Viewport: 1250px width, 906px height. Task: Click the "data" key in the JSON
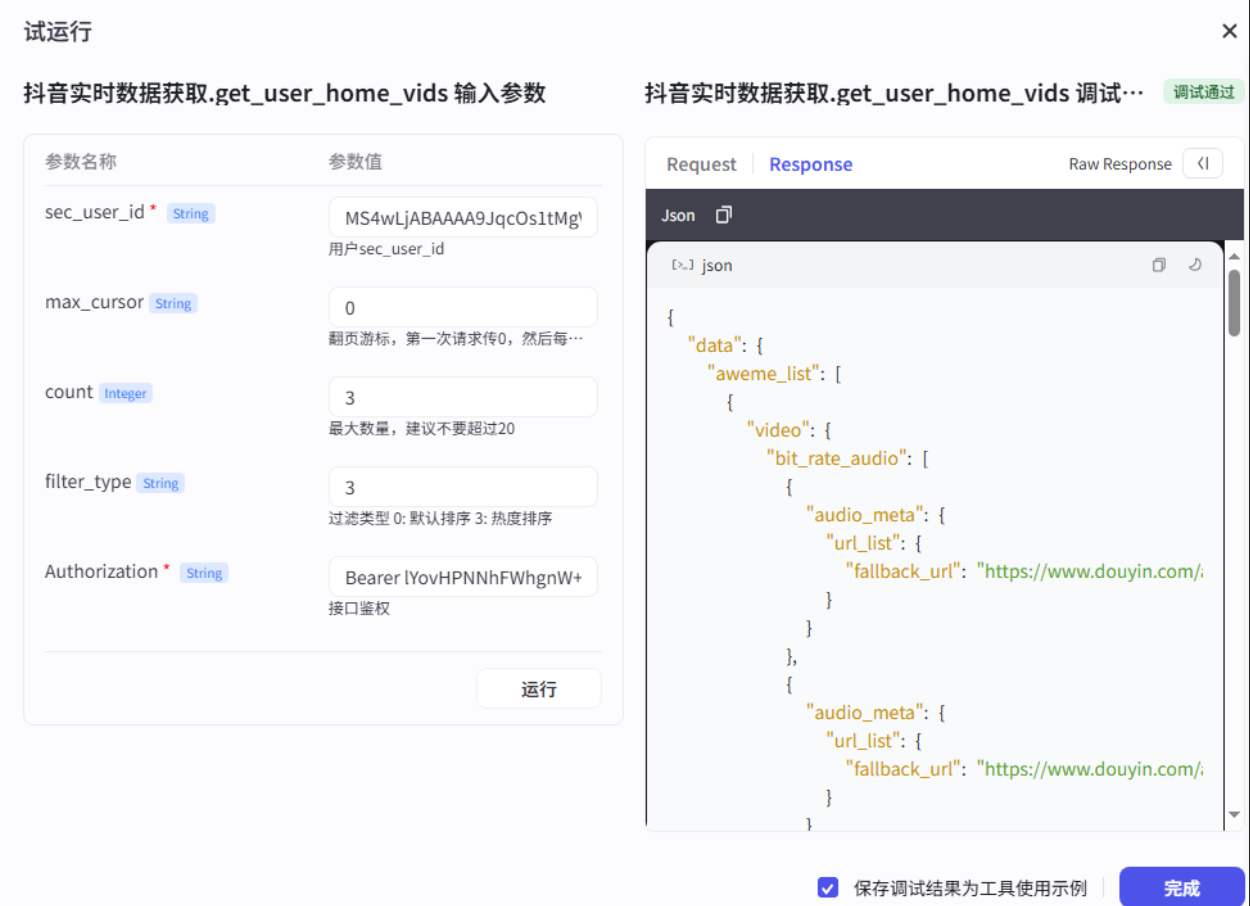[x=716, y=345]
